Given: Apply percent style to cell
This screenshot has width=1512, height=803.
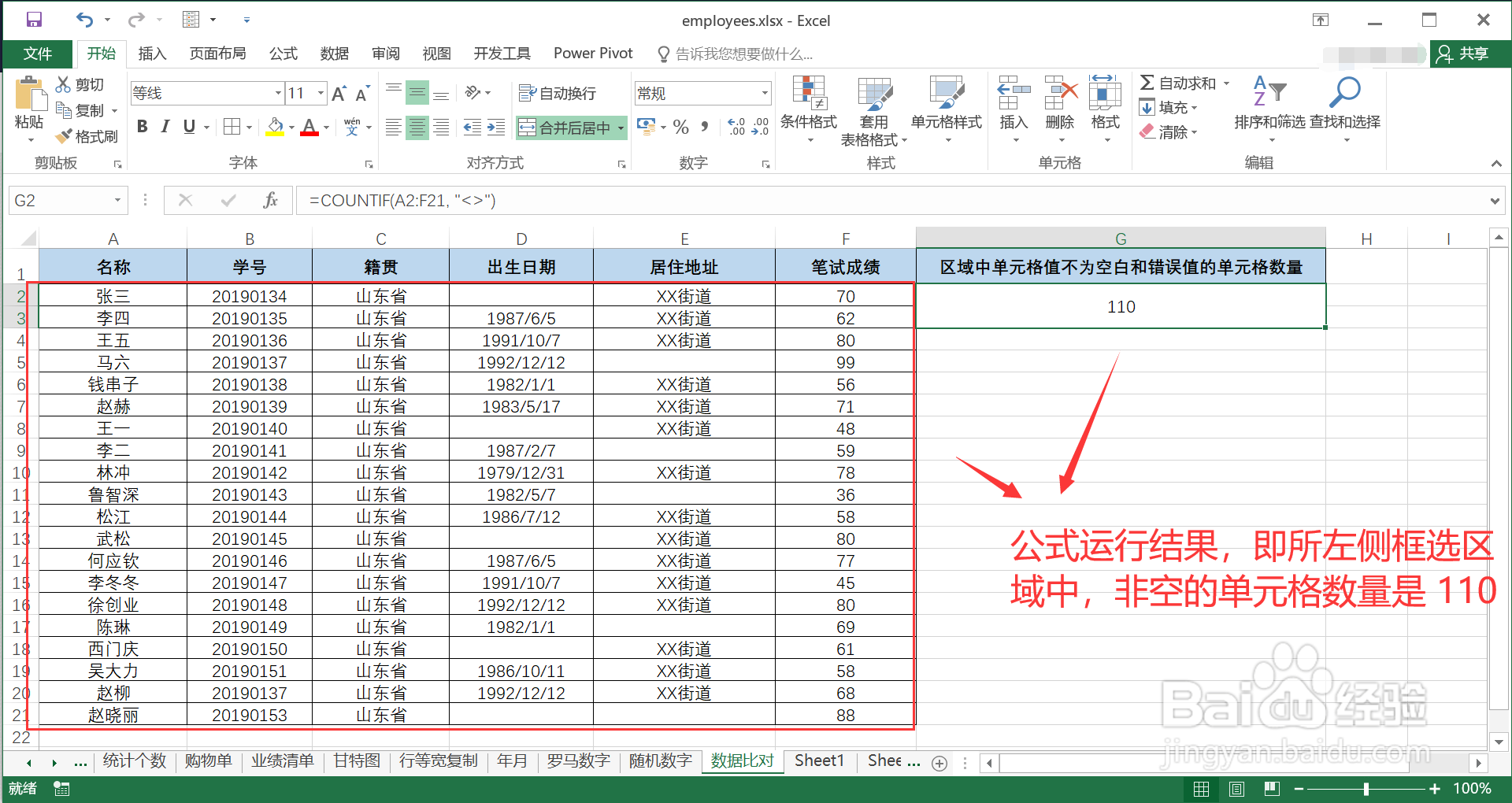Looking at the screenshot, I should (x=680, y=127).
